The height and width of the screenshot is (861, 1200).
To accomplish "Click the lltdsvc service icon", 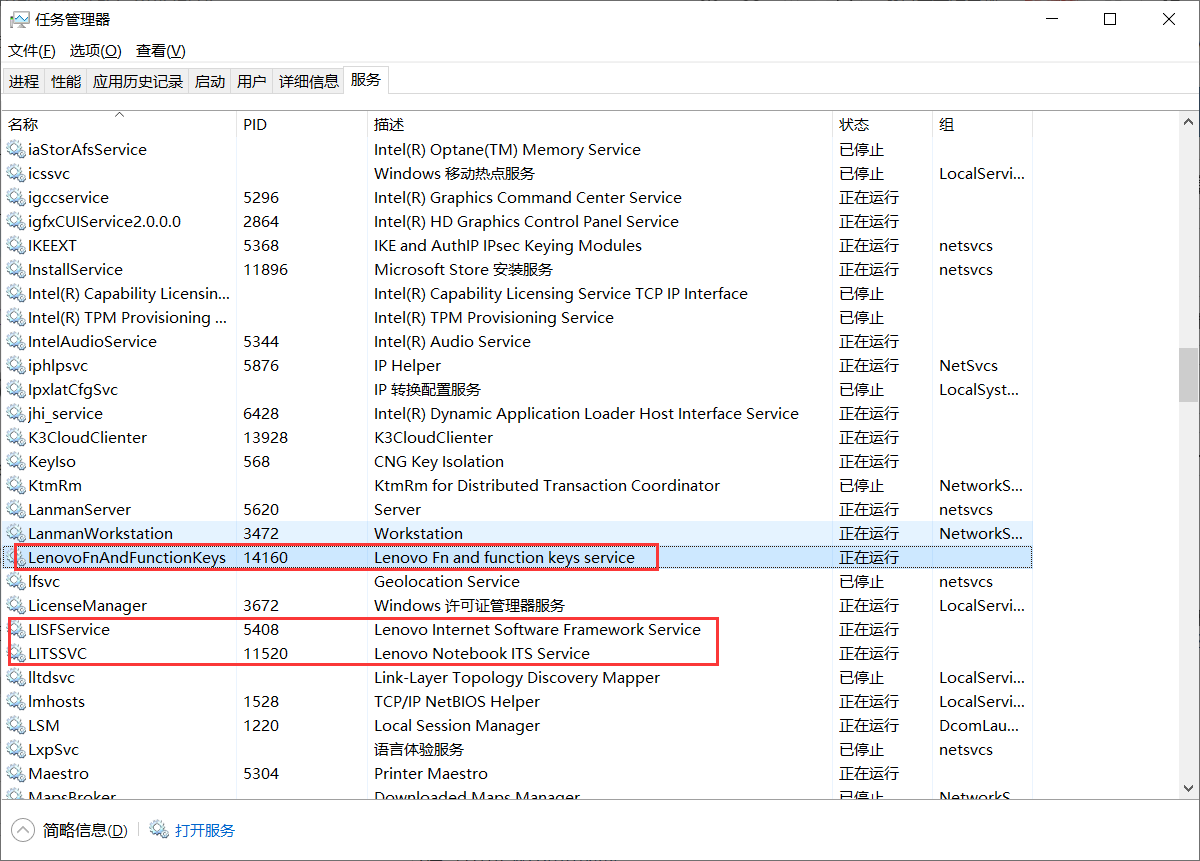I will (16, 678).
